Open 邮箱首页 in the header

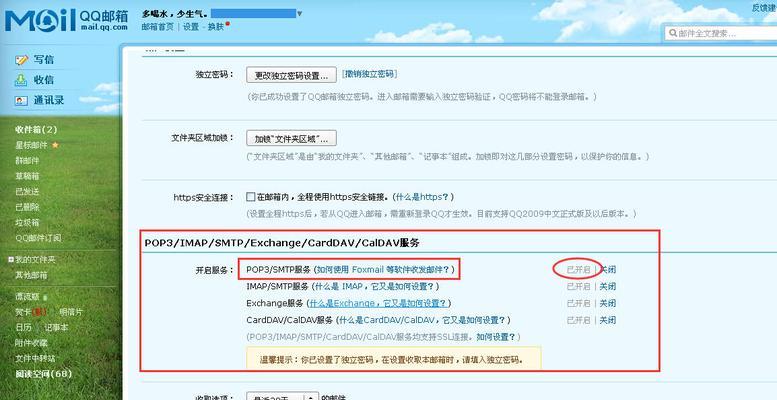[x=158, y=27]
